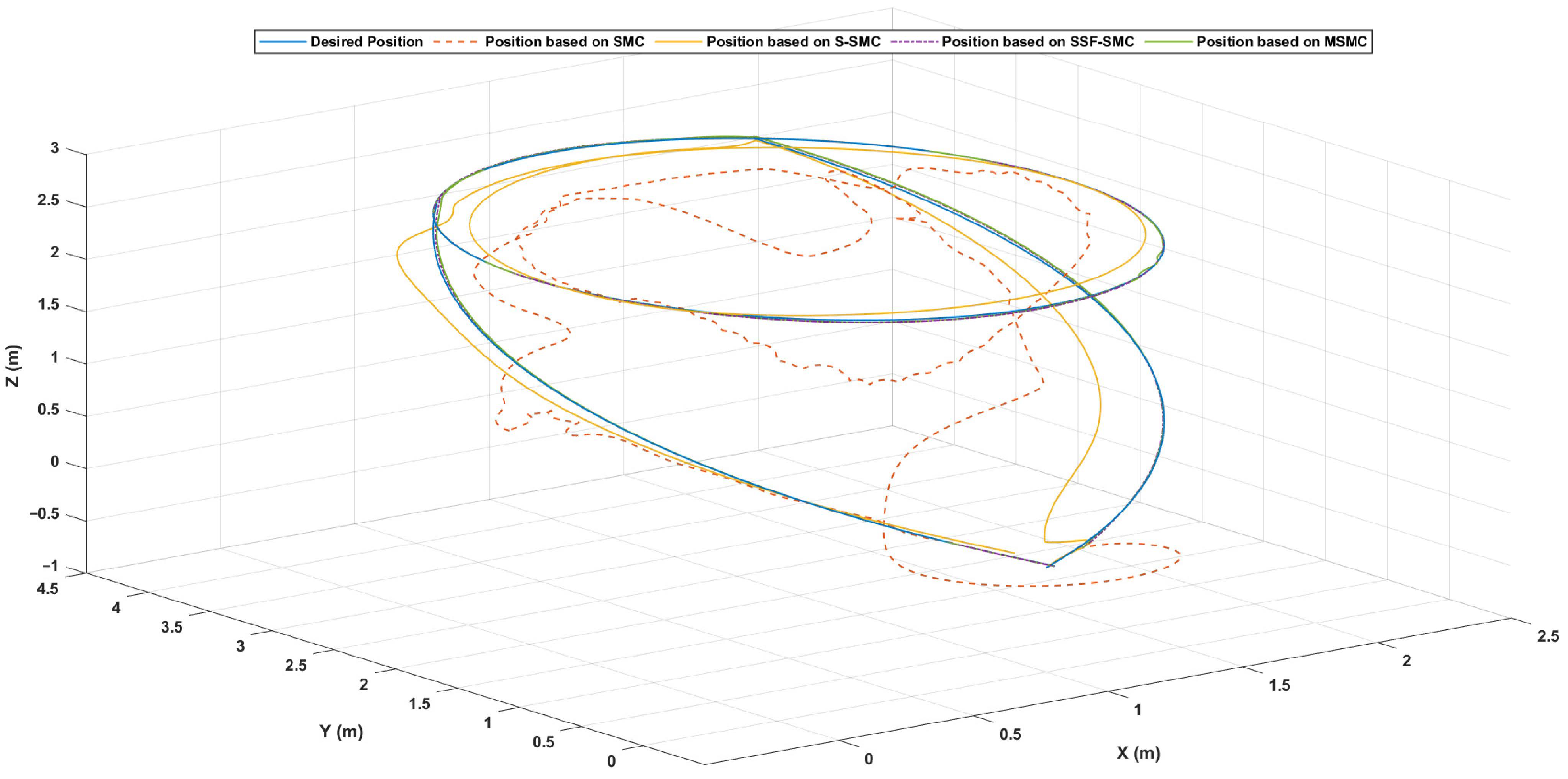Screen dimensions: 1568x779
Task: Click the red dashed line sample in the legend
Action: tap(455, 42)
